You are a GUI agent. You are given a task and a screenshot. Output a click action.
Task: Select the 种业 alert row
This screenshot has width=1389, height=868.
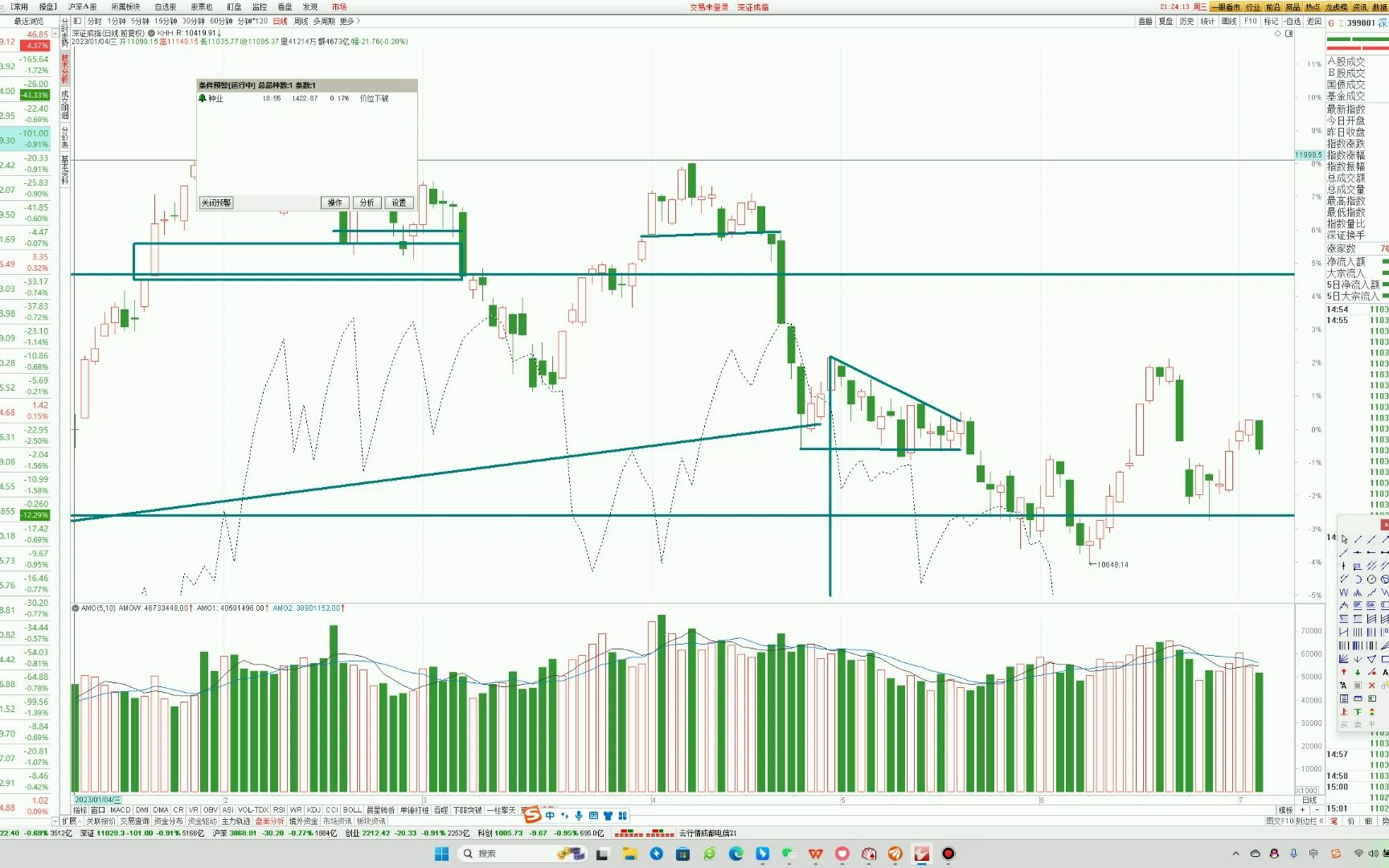(306, 98)
